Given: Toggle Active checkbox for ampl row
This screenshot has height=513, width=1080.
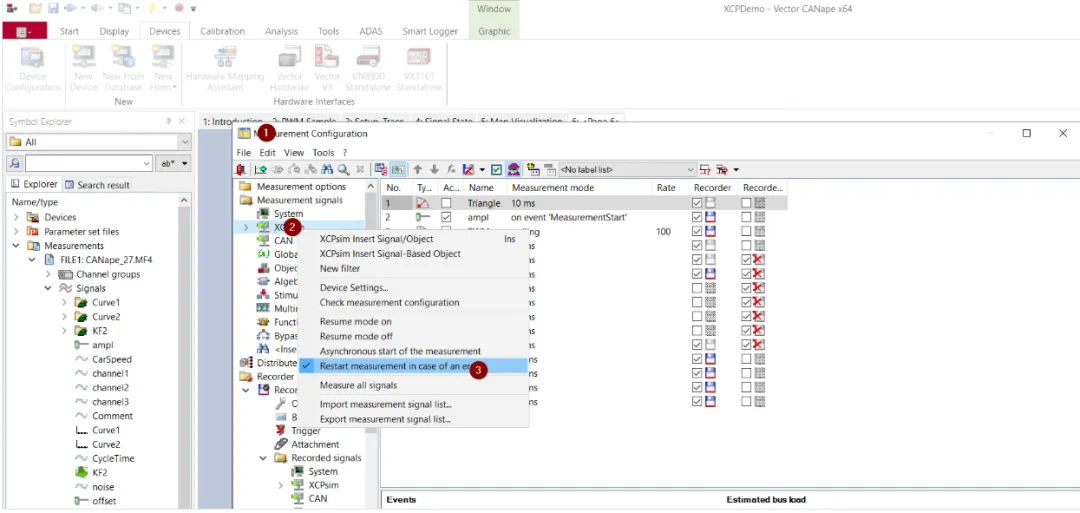Looking at the screenshot, I should (x=446, y=217).
